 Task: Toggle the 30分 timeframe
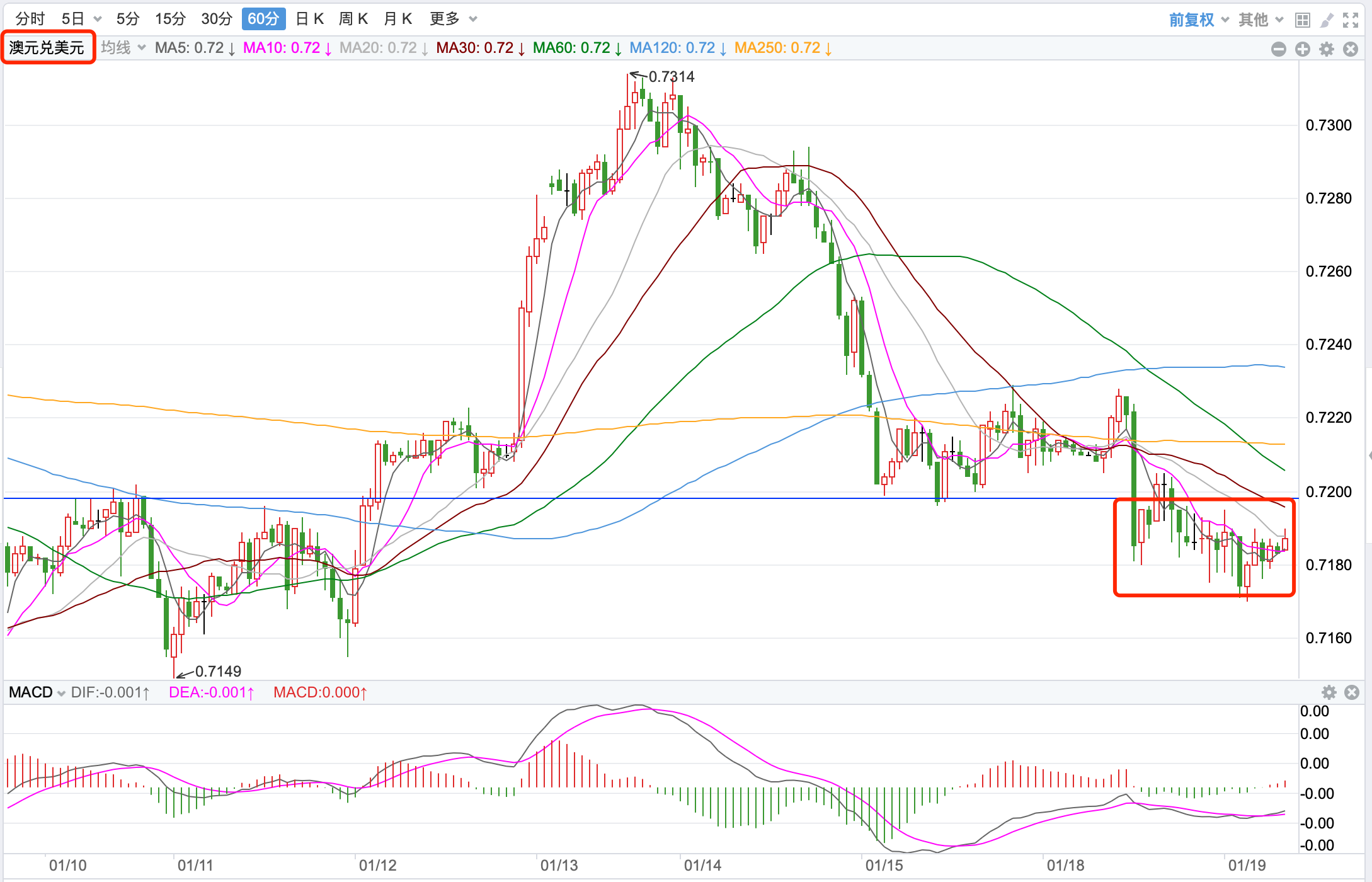[217, 19]
